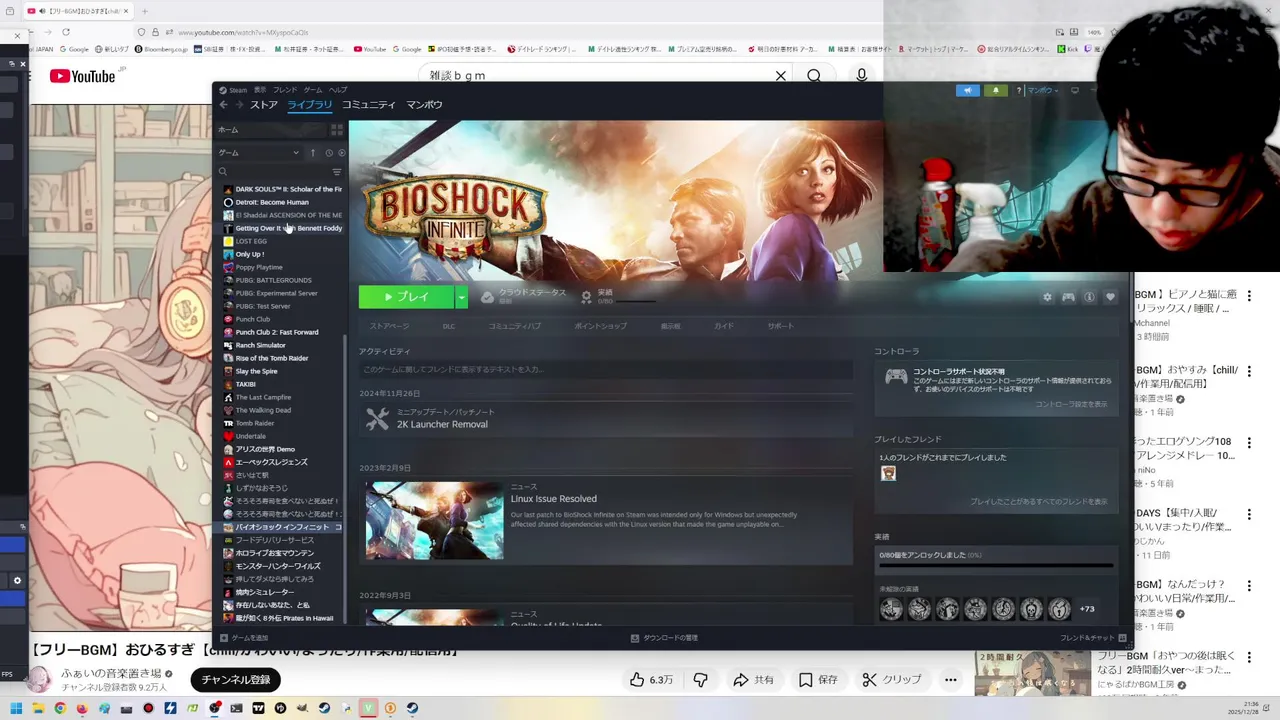Open DLC tab for BioShock
Screen dimensions: 1280x720
(x=449, y=326)
